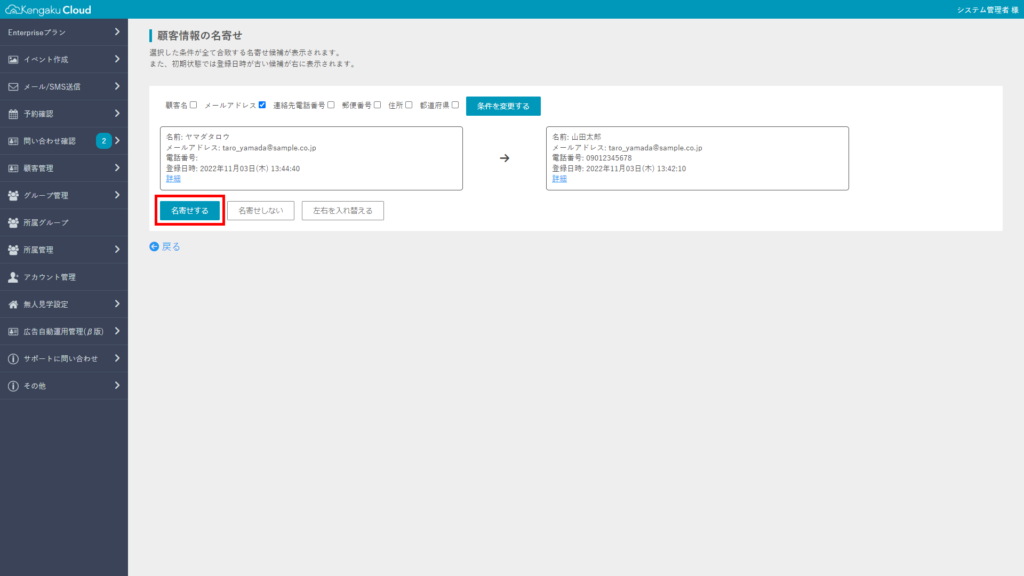1024x576 pixels.
Task: Click the 所属管理 people icon
Action: 13,250
